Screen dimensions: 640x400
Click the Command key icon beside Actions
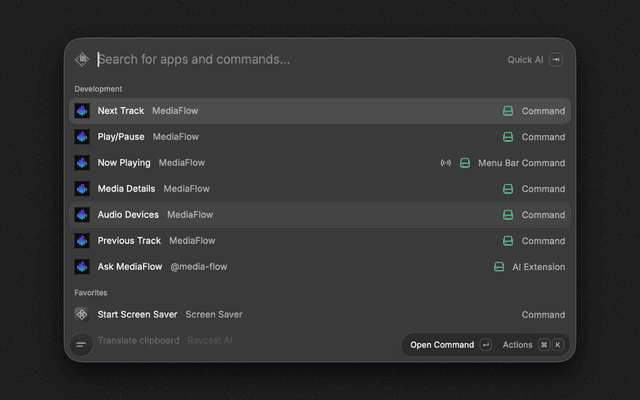(544, 345)
